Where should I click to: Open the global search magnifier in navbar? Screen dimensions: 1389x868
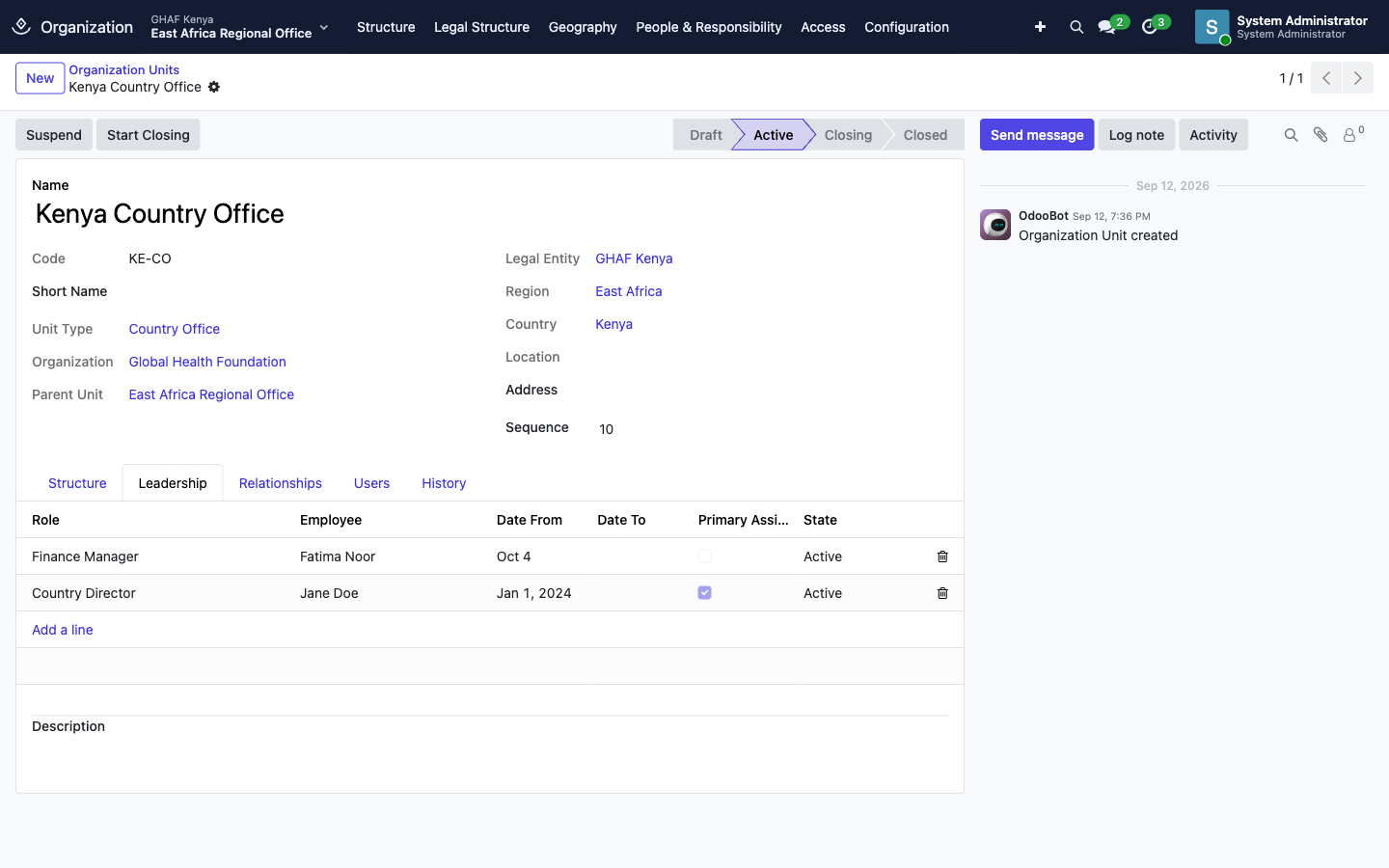point(1076,27)
